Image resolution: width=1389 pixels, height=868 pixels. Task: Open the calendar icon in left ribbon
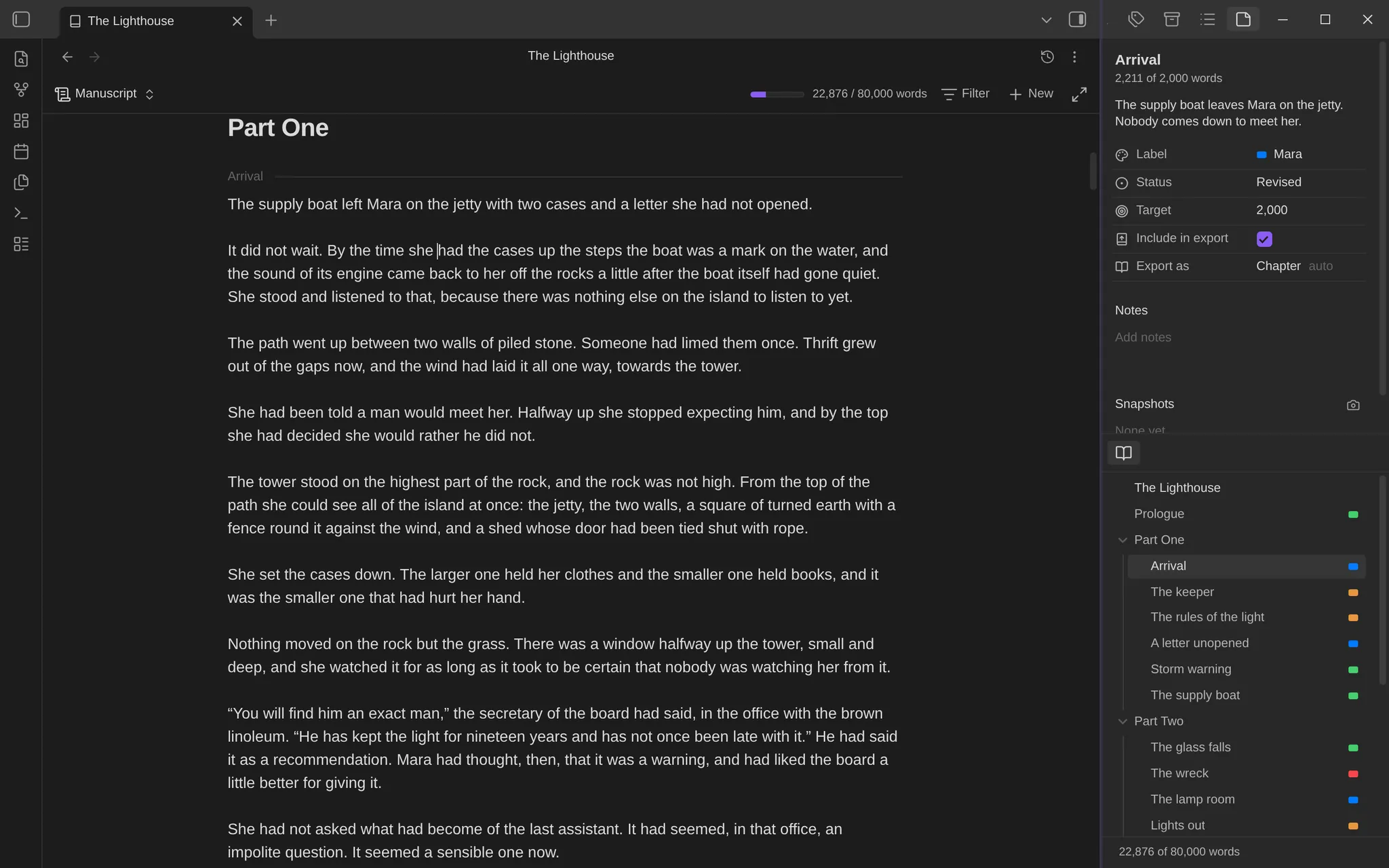click(x=21, y=151)
